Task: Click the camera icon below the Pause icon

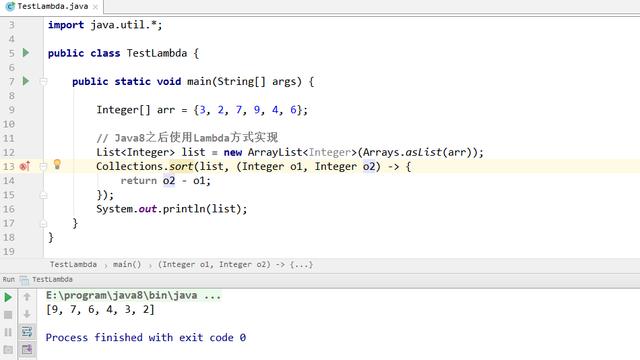Action: click(x=8, y=350)
